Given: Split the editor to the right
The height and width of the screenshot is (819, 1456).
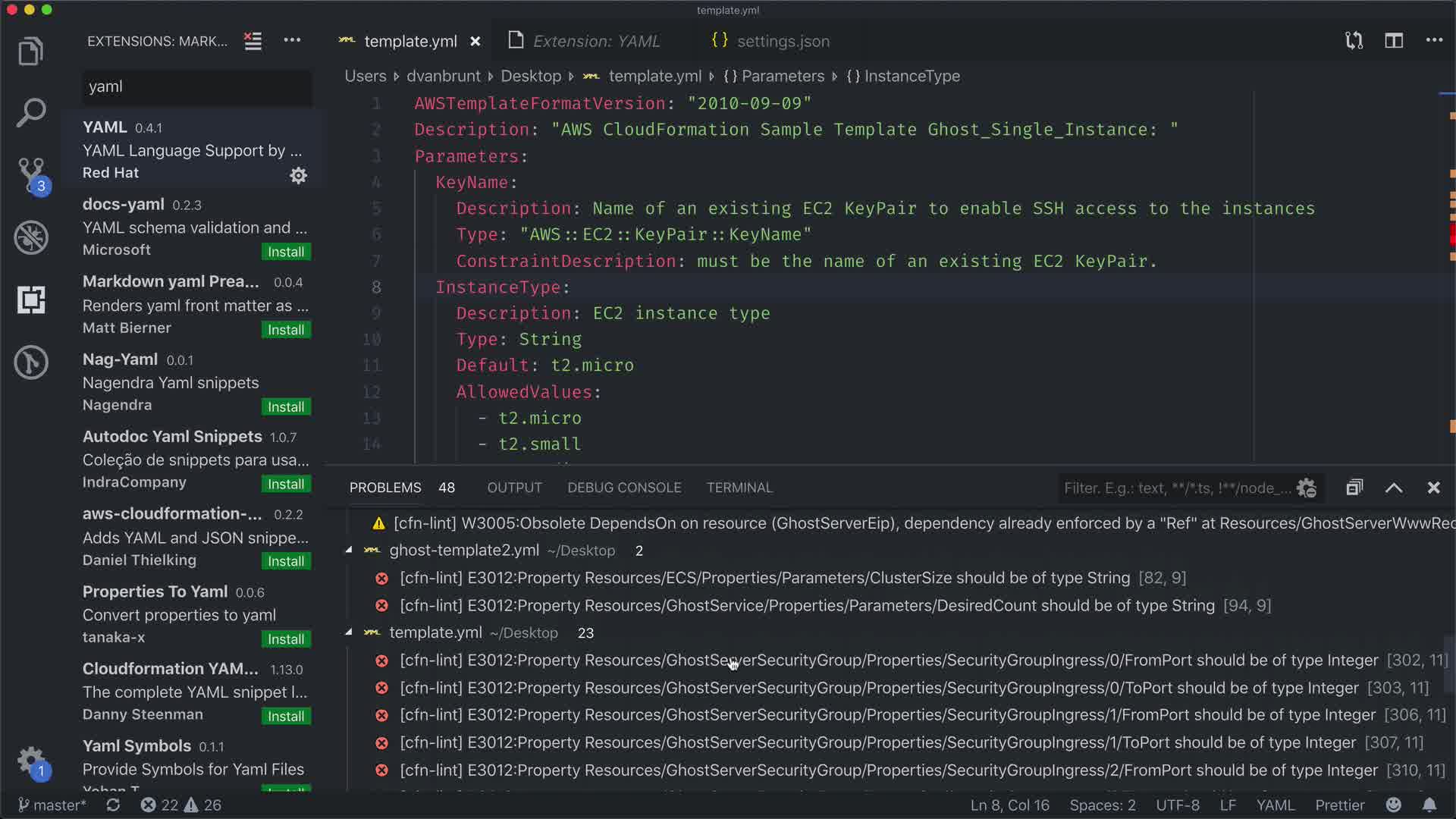Looking at the screenshot, I should pyautogui.click(x=1393, y=41).
